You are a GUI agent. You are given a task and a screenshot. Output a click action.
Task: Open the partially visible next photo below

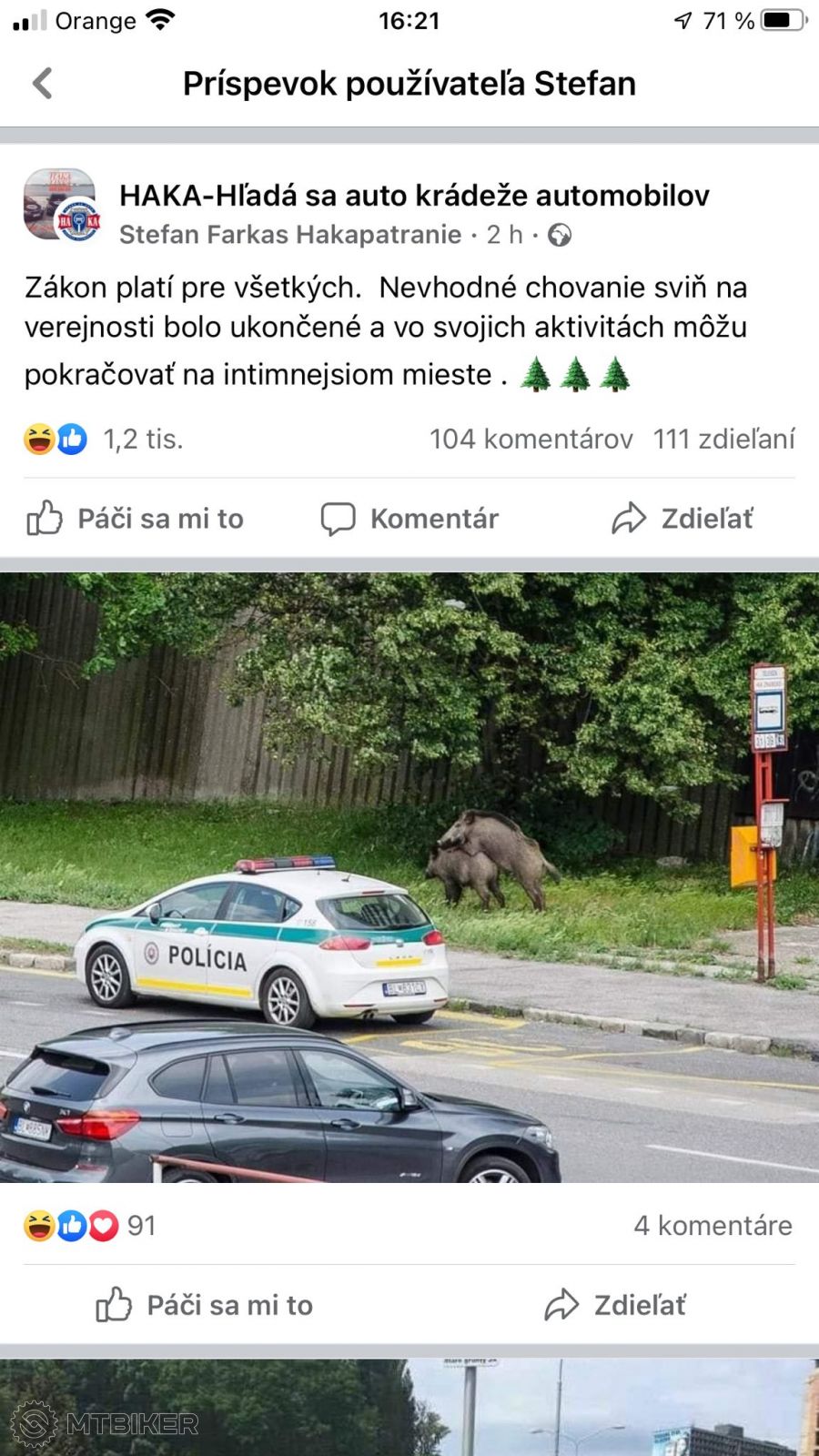[409, 1407]
